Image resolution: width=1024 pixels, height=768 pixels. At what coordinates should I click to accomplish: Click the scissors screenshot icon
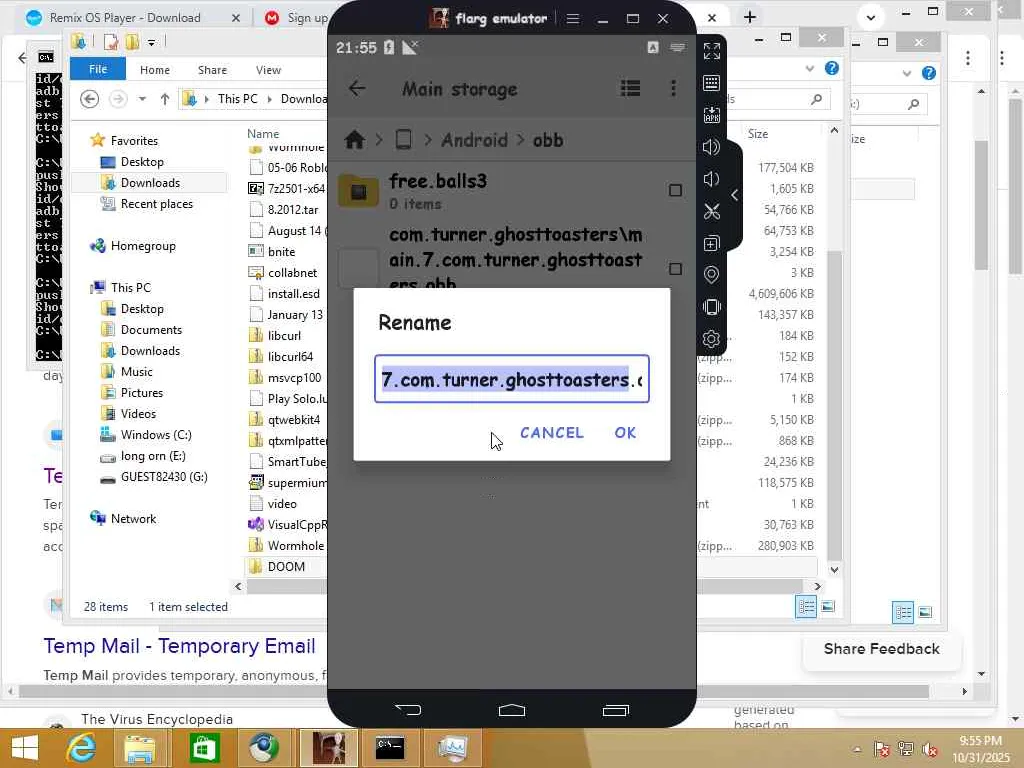click(x=712, y=211)
